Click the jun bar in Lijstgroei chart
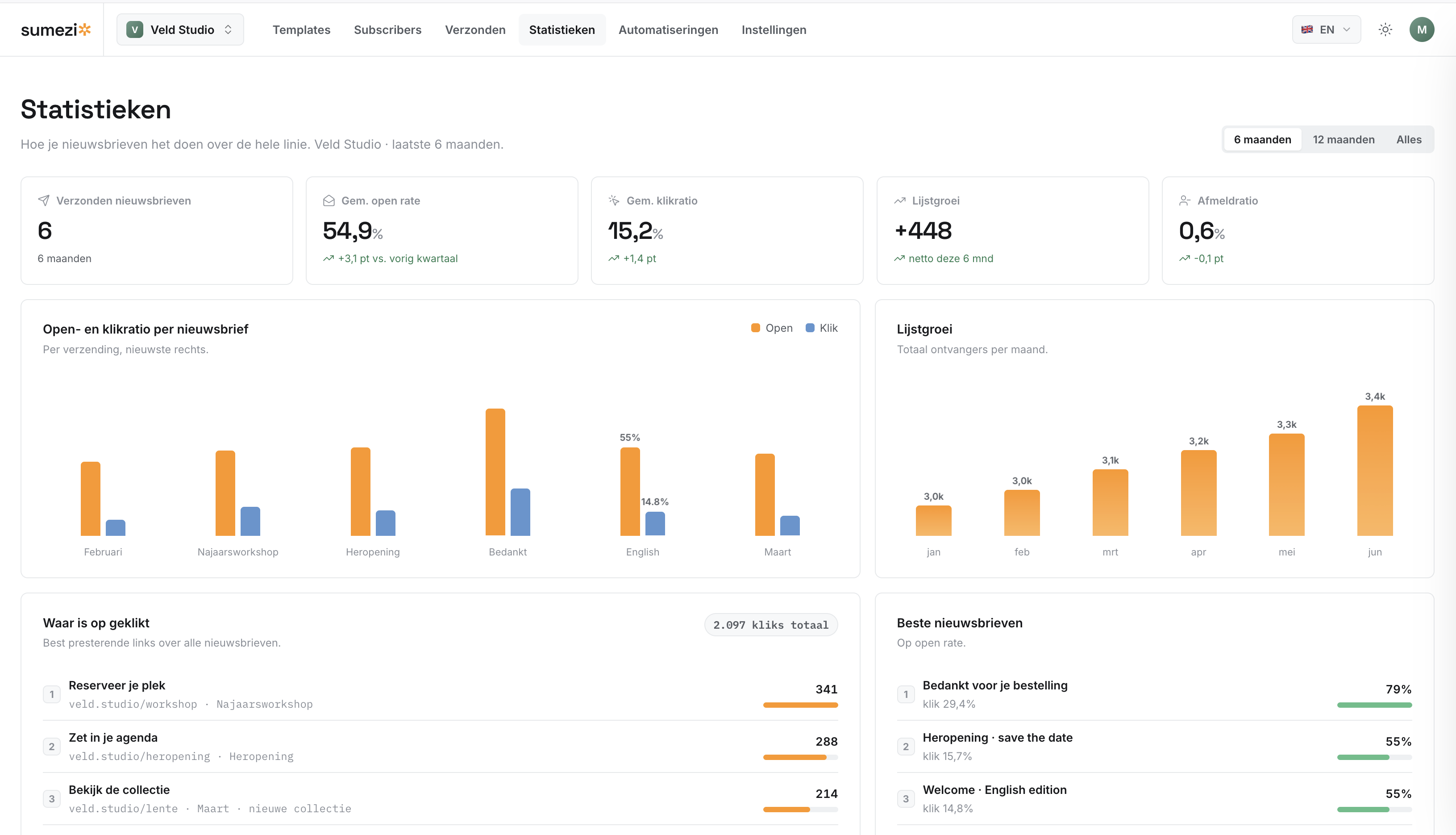The height and width of the screenshot is (835, 1456). point(1375,471)
